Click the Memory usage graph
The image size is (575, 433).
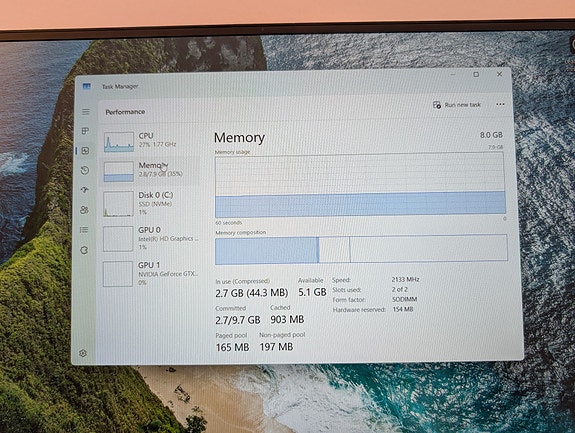point(360,186)
